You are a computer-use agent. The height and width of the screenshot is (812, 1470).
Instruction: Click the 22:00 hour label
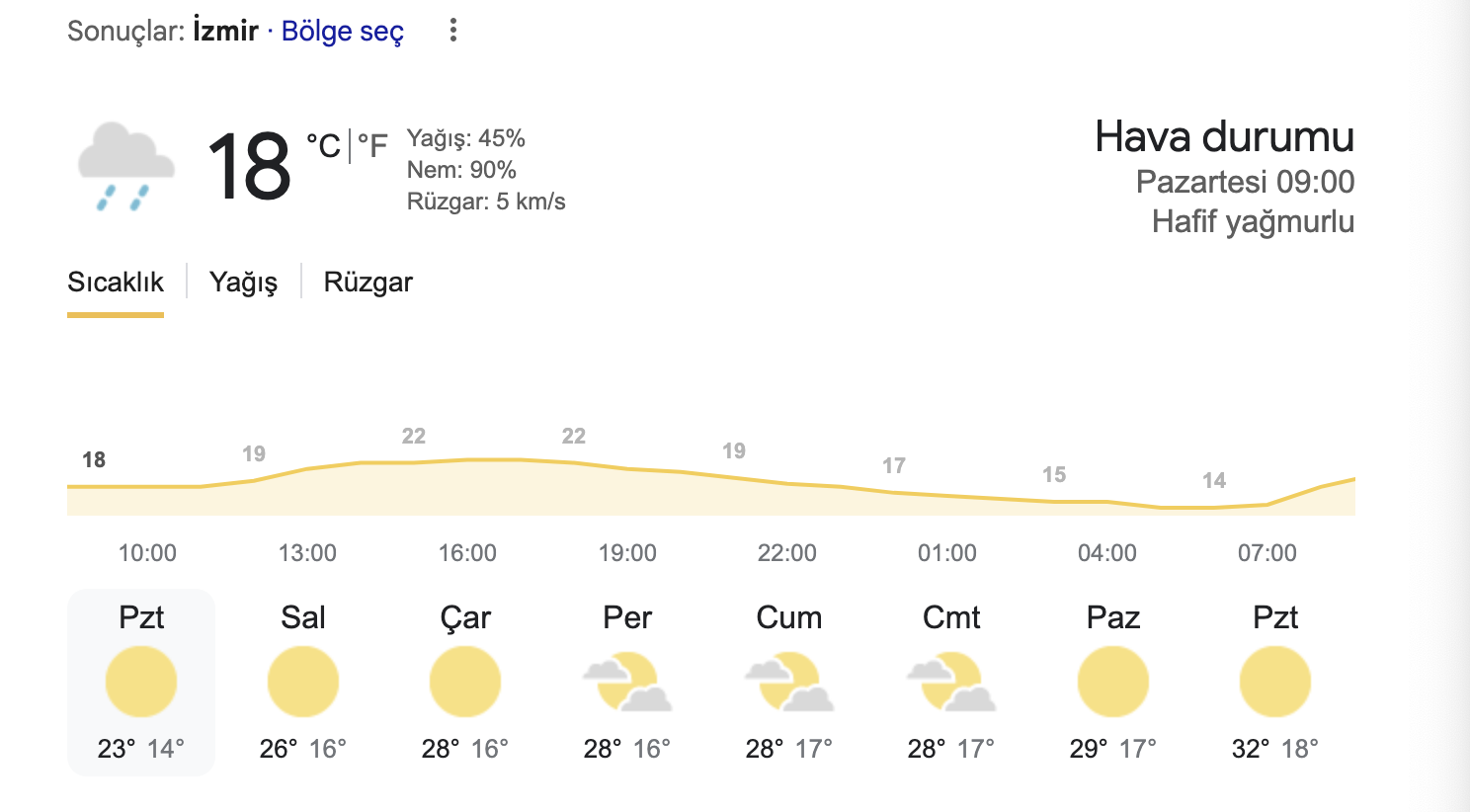[x=787, y=553]
